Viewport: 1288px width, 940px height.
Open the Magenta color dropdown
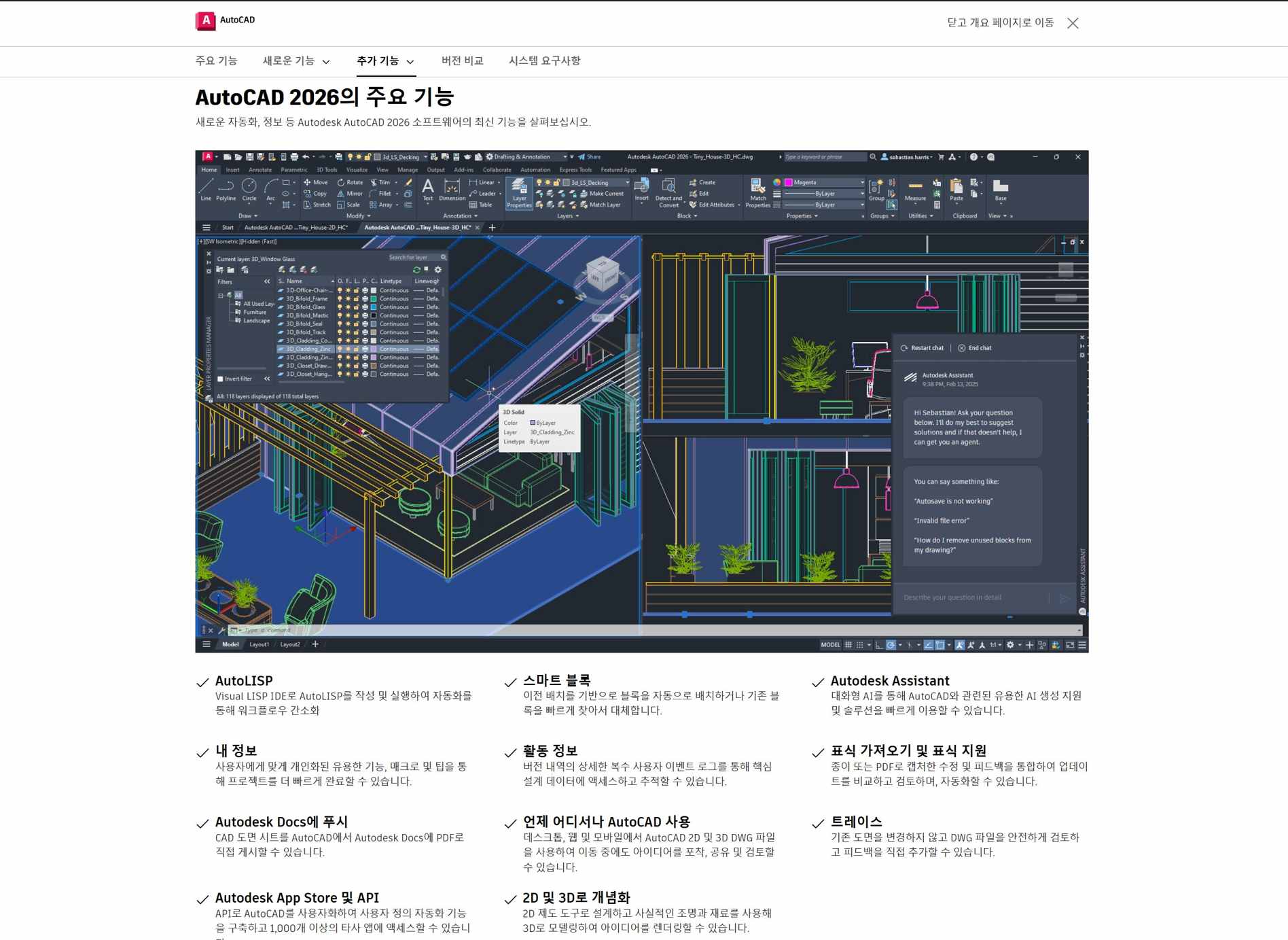862,182
